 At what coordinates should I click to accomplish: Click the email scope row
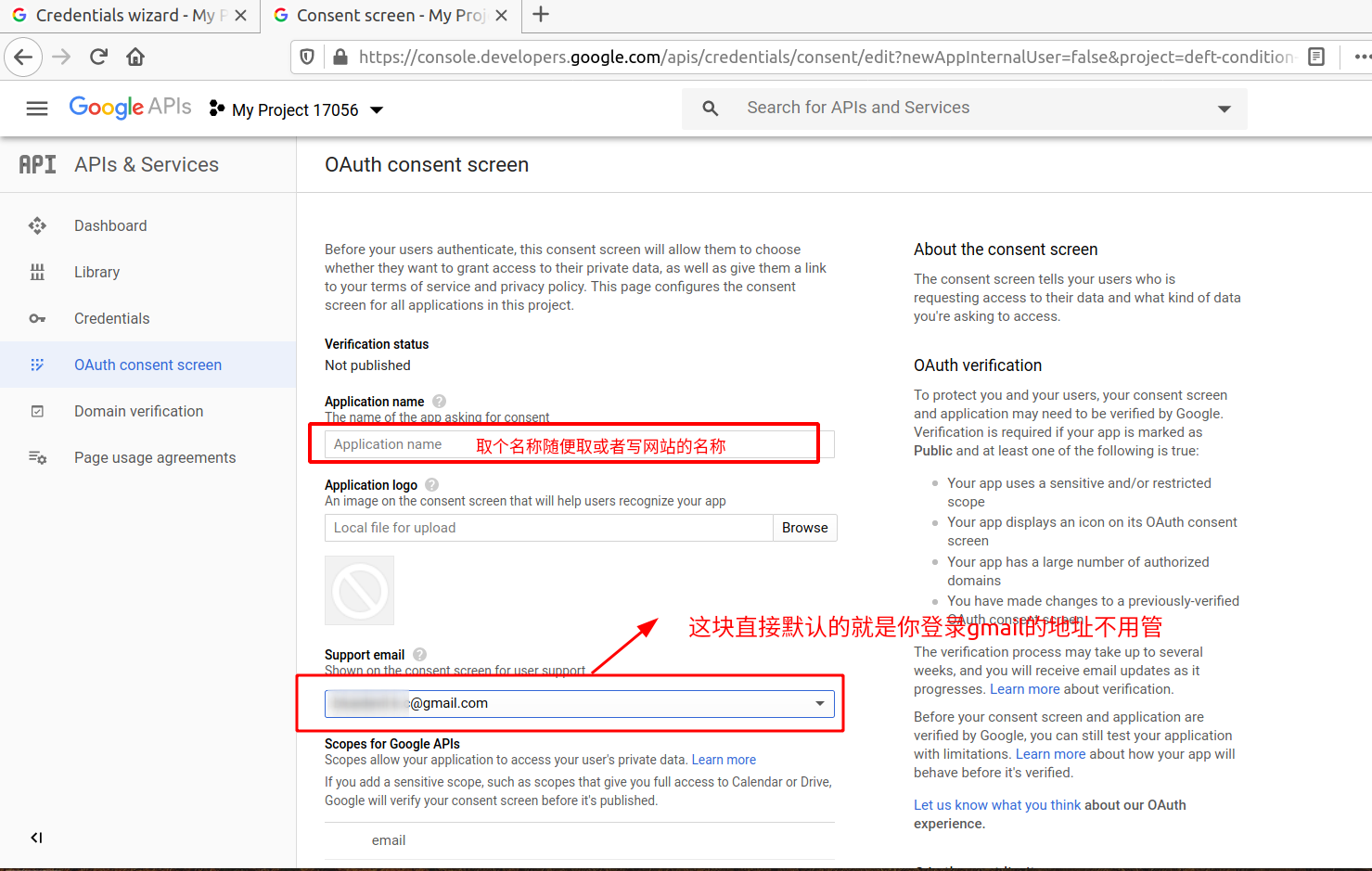click(x=580, y=840)
